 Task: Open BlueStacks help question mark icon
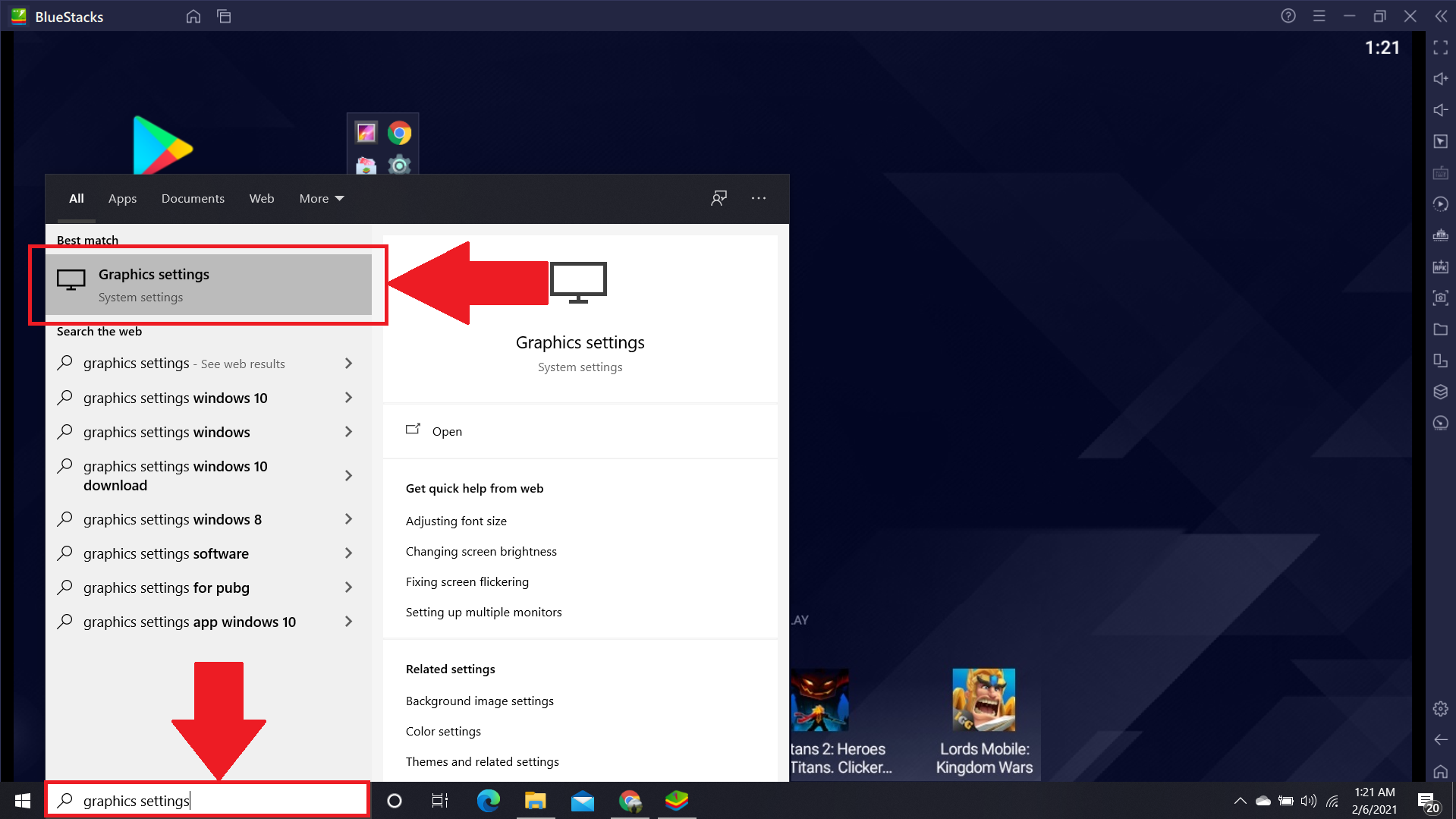coord(1288,16)
